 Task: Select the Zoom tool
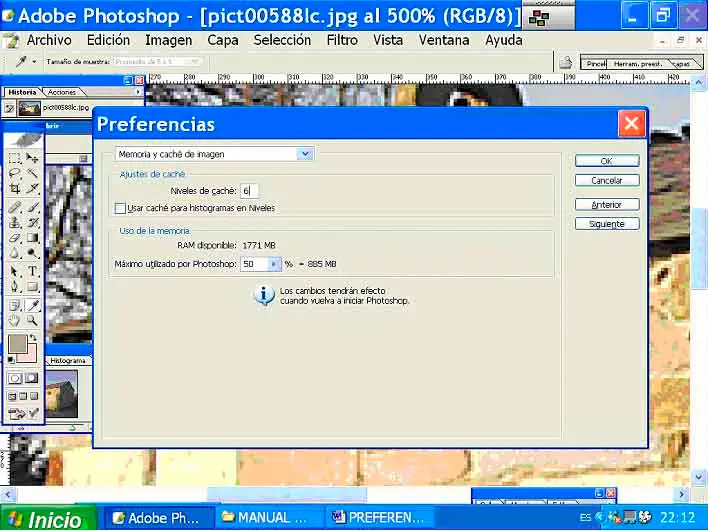(32, 321)
